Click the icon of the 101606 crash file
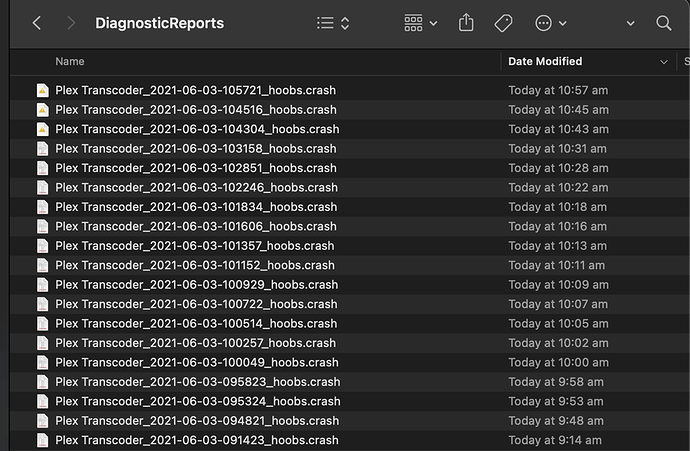 [x=42, y=226]
